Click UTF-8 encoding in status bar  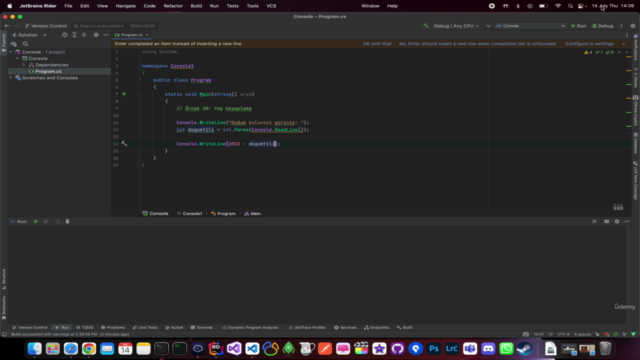563,334
